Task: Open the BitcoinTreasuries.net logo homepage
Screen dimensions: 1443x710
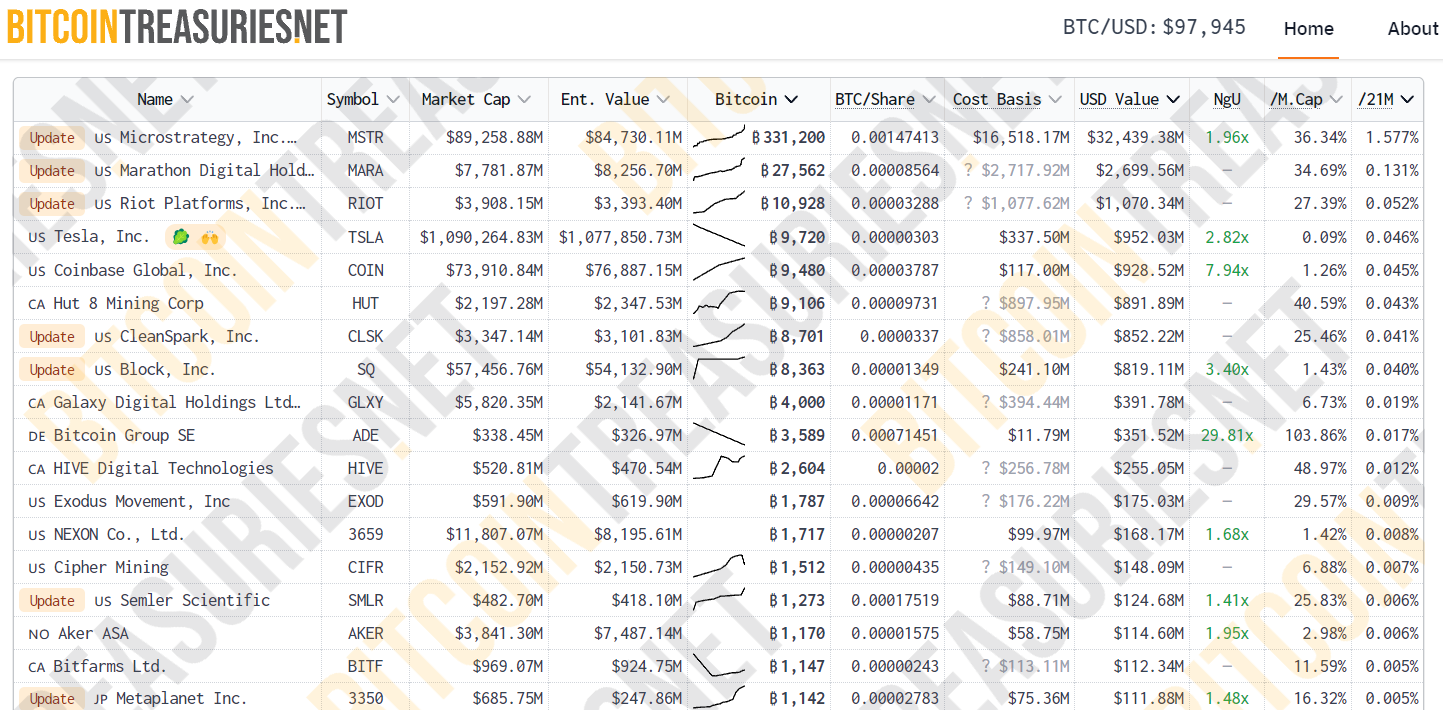Action: point(177,26)
